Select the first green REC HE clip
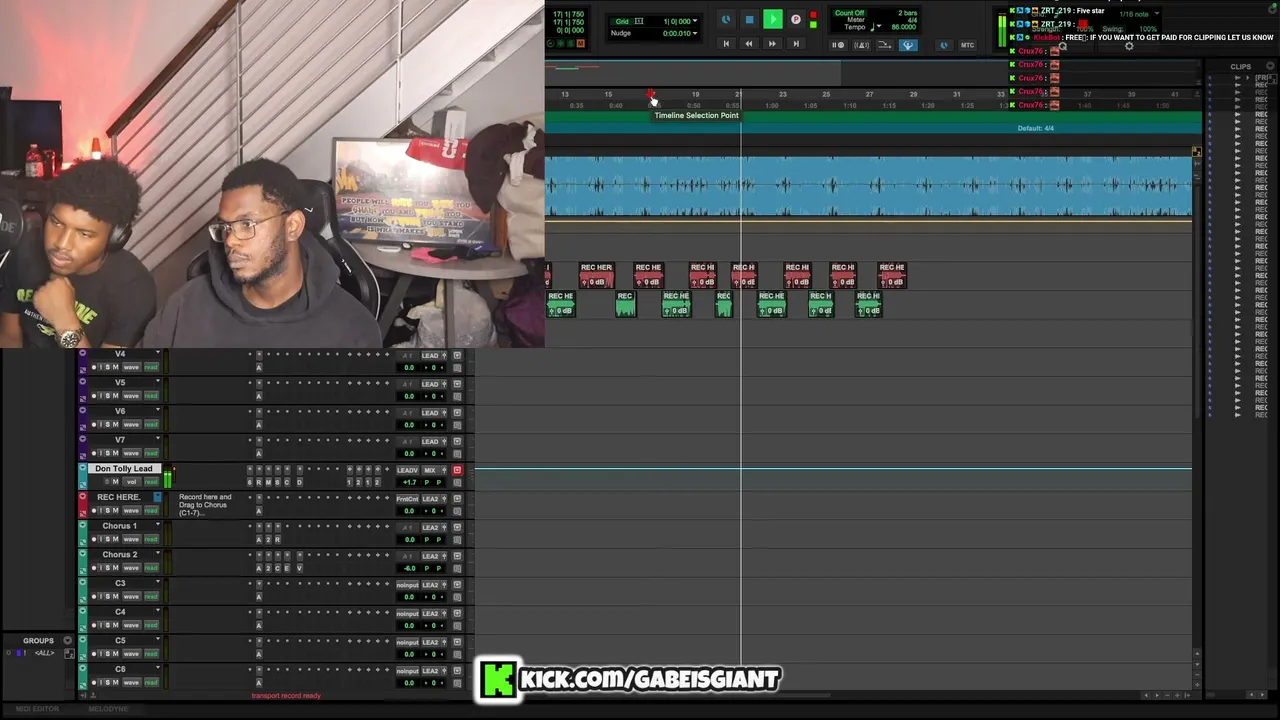Screen dimensions: 1280x720 coord(561,304)
